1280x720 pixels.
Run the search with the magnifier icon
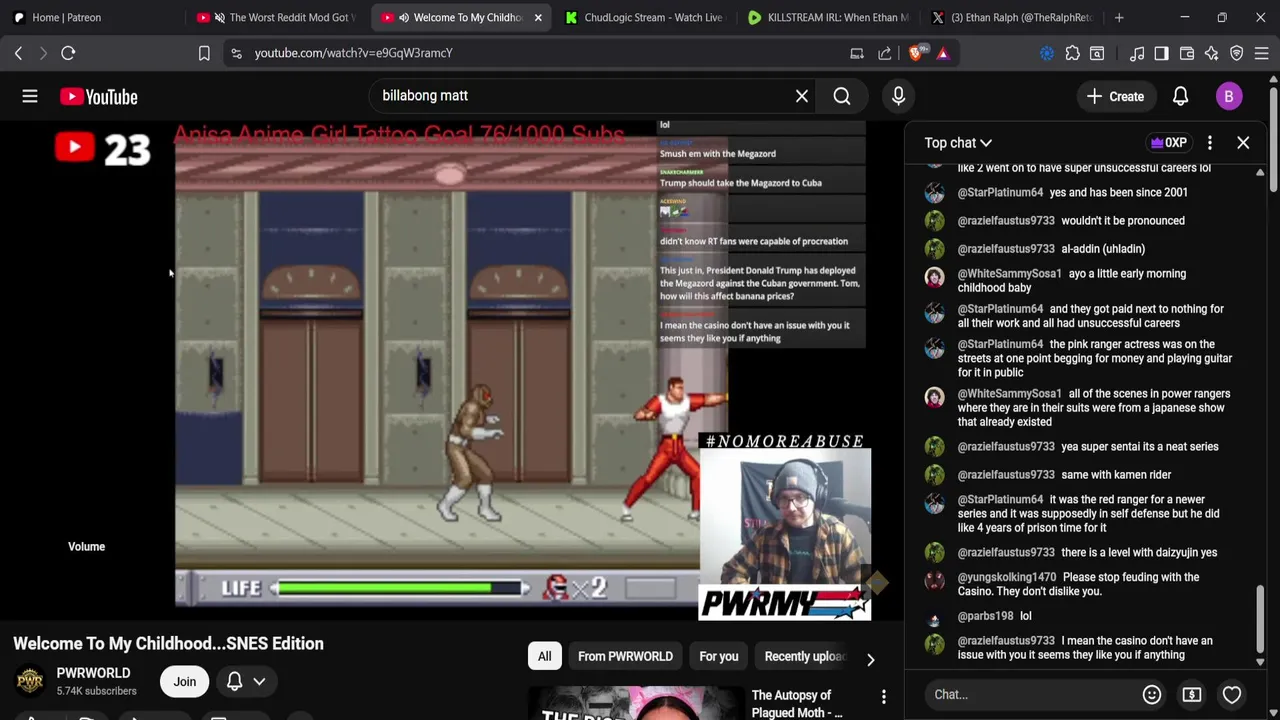pos(842,96)
